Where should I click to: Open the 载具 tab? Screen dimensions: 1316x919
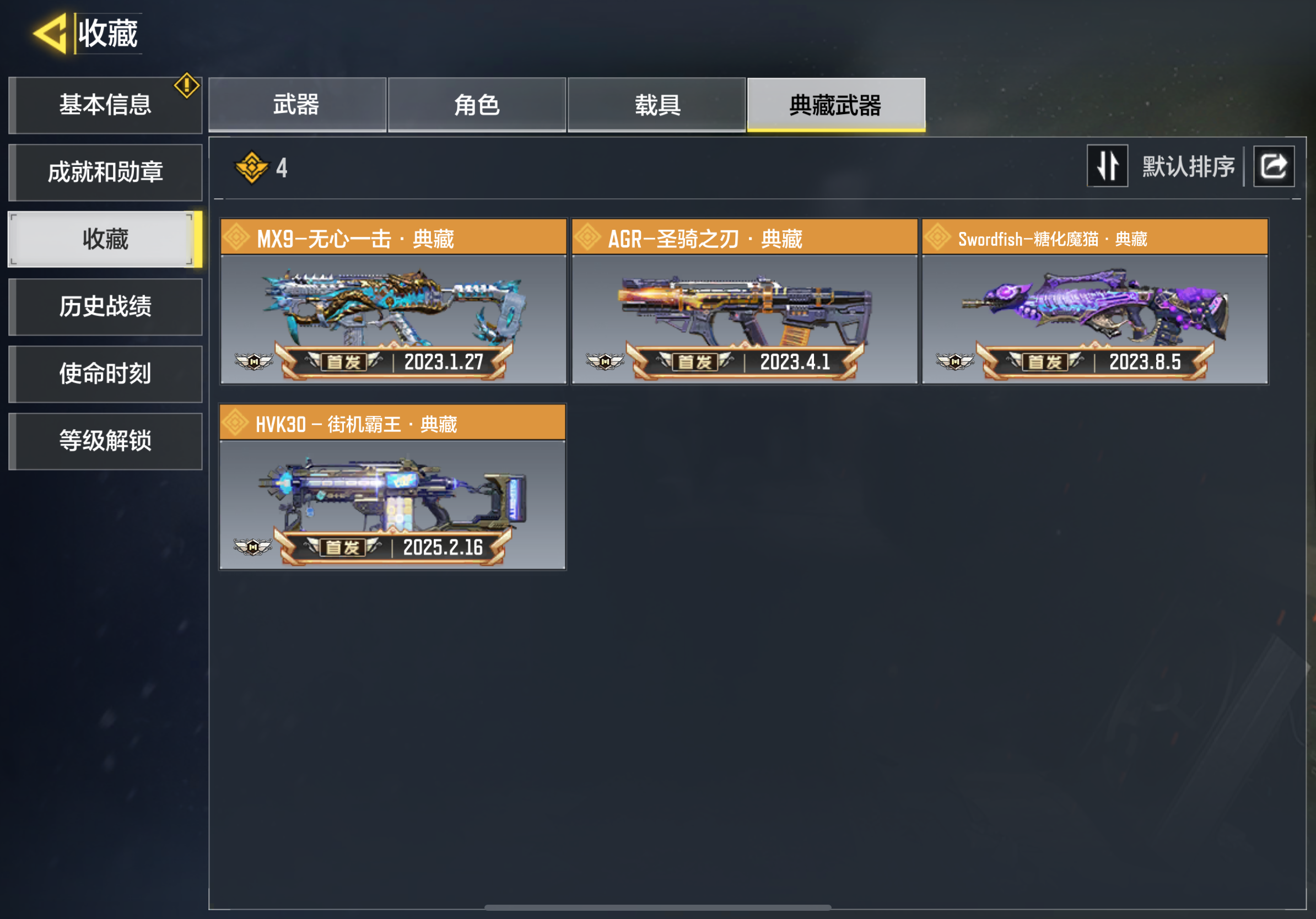tap(657, 105)
